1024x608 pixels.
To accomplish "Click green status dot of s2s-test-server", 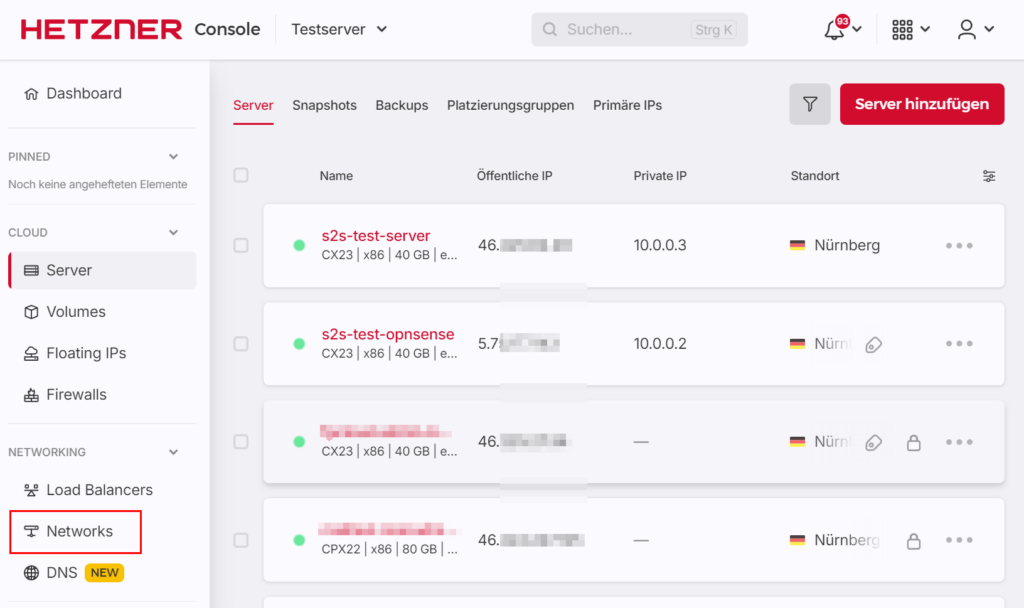I will [299, 246].
